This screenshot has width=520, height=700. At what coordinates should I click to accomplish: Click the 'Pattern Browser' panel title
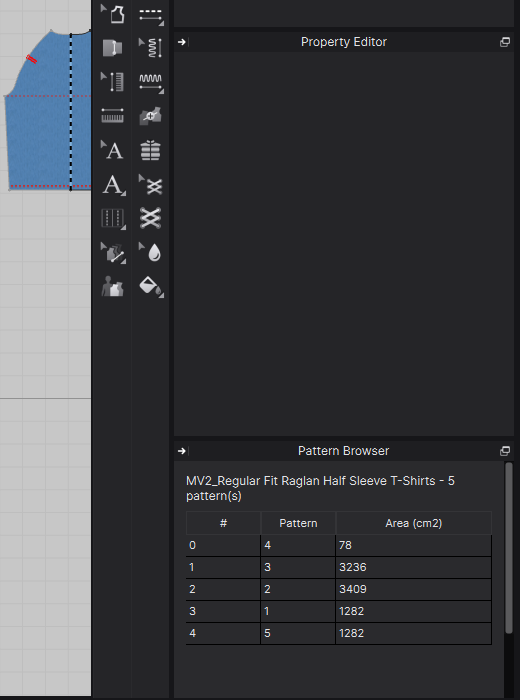click(343, 451)
